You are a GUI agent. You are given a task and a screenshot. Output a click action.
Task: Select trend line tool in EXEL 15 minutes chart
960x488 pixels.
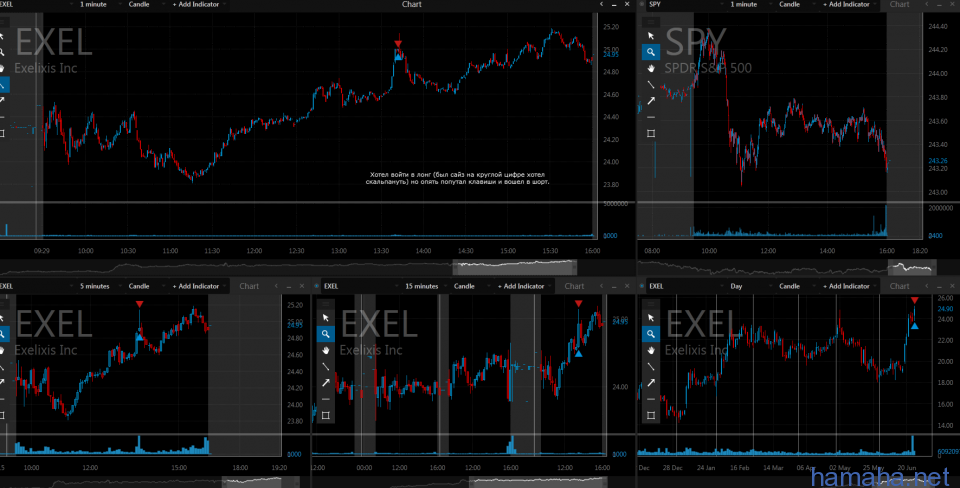click(x=326, y=366)
